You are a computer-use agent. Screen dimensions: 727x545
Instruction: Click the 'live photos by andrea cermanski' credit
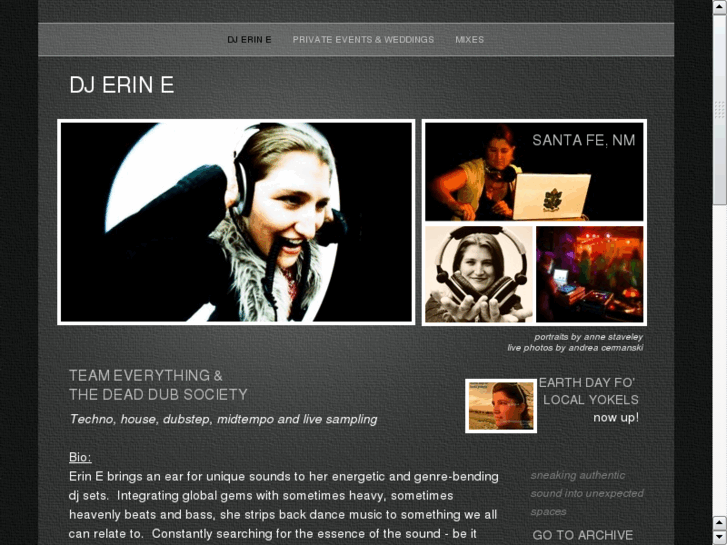(x=575, y=347)
